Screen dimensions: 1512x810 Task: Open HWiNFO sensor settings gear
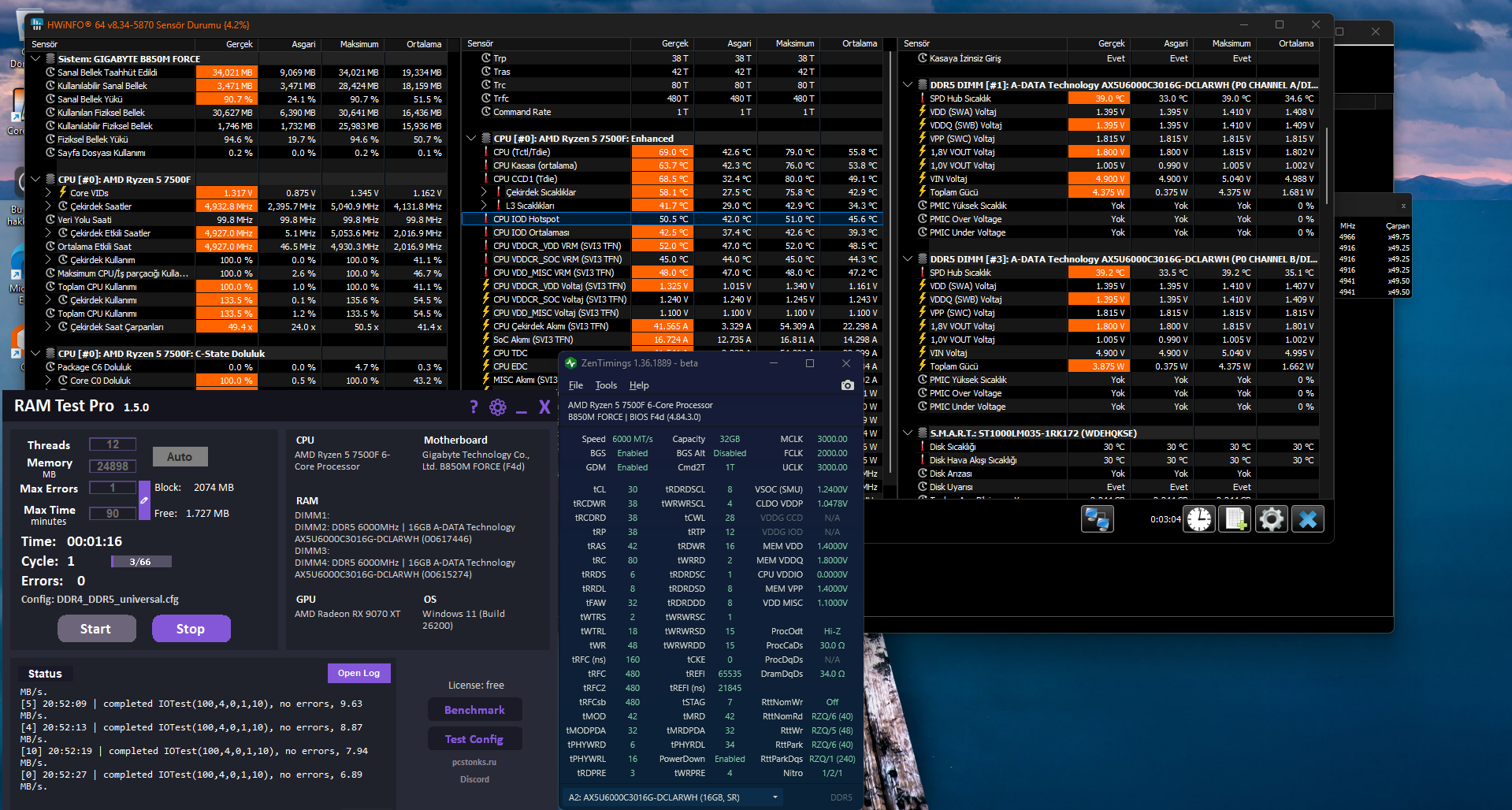[1271, 519]
